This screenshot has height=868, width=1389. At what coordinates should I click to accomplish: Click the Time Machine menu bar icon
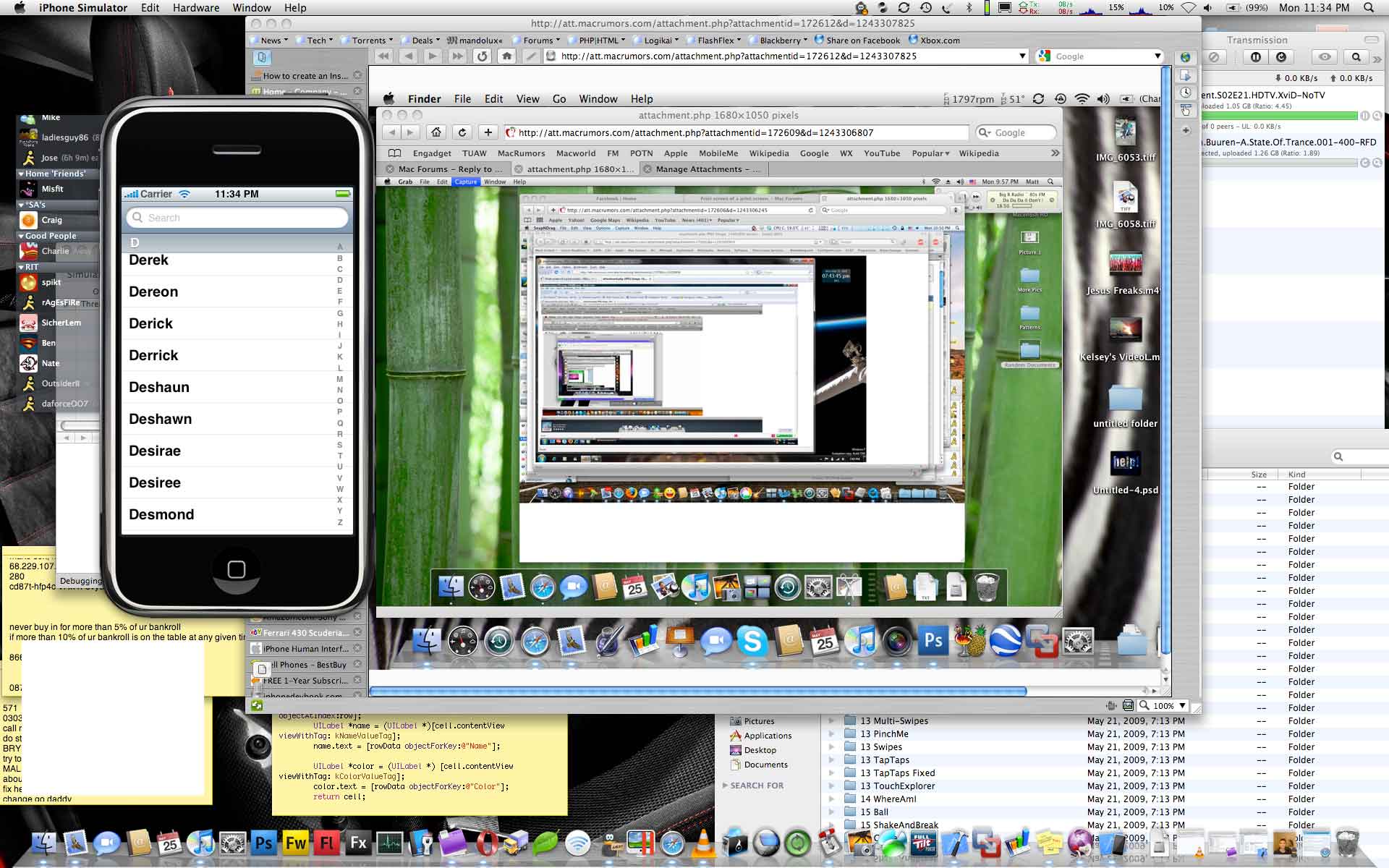[925, 8]
